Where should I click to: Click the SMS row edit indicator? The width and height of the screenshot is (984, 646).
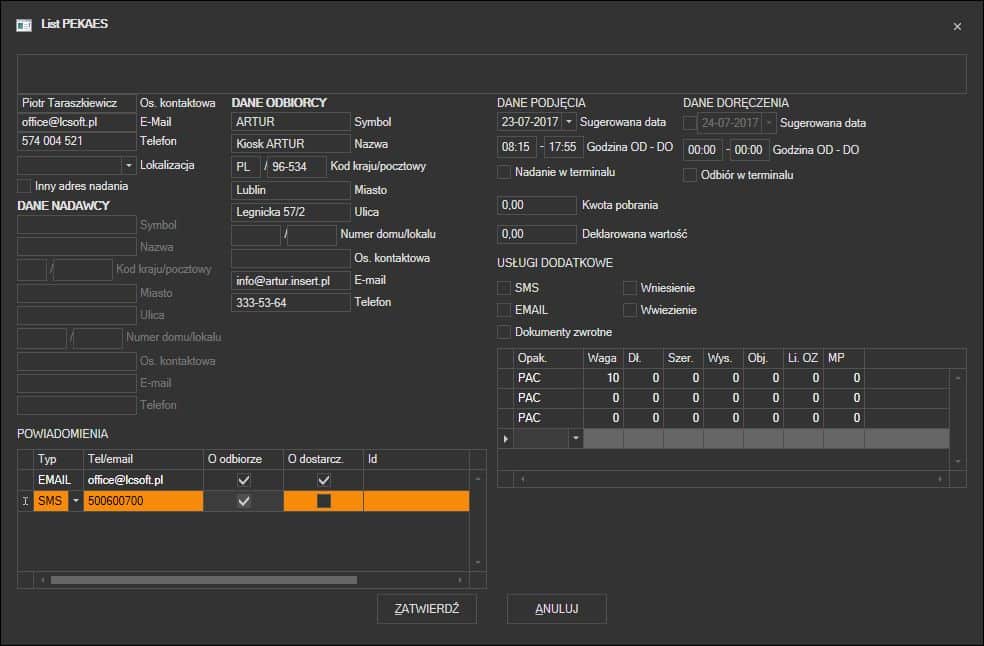pyautogui.click(x=25, y=501)
